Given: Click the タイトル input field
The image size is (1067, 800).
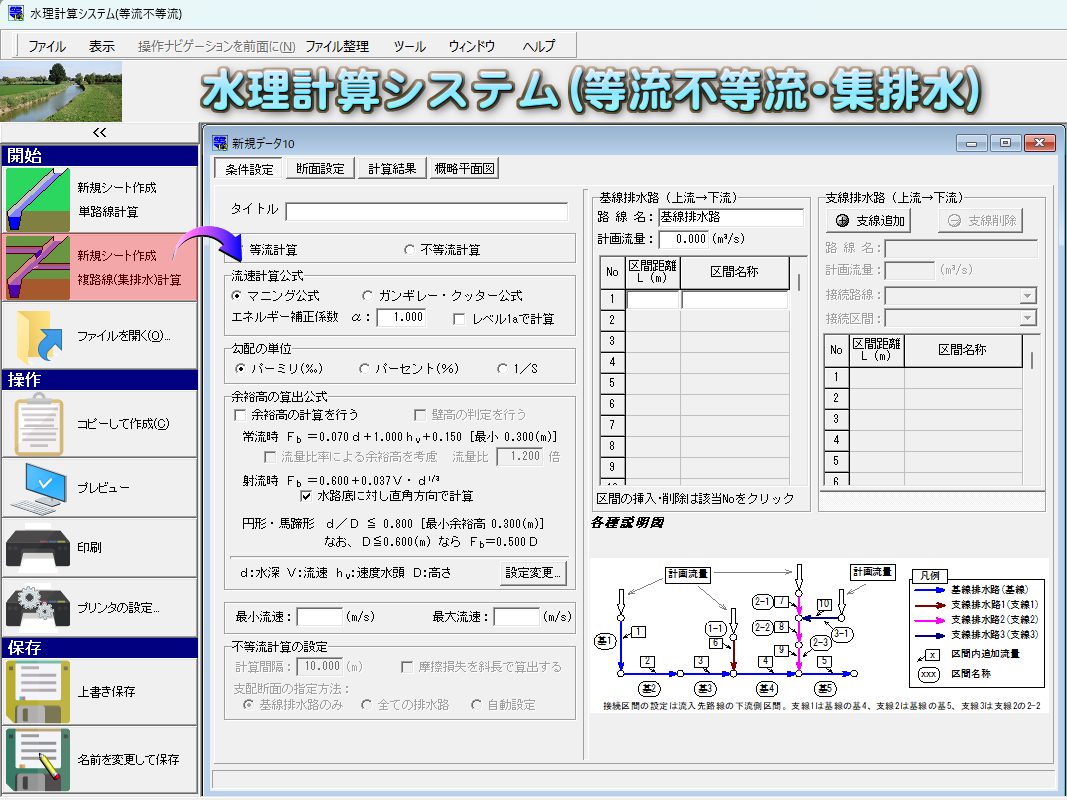Looking at the screenshot, I should coord(427,212).
